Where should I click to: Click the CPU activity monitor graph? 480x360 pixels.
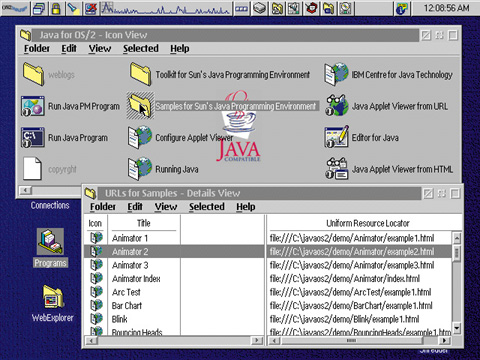pos(166,9)
